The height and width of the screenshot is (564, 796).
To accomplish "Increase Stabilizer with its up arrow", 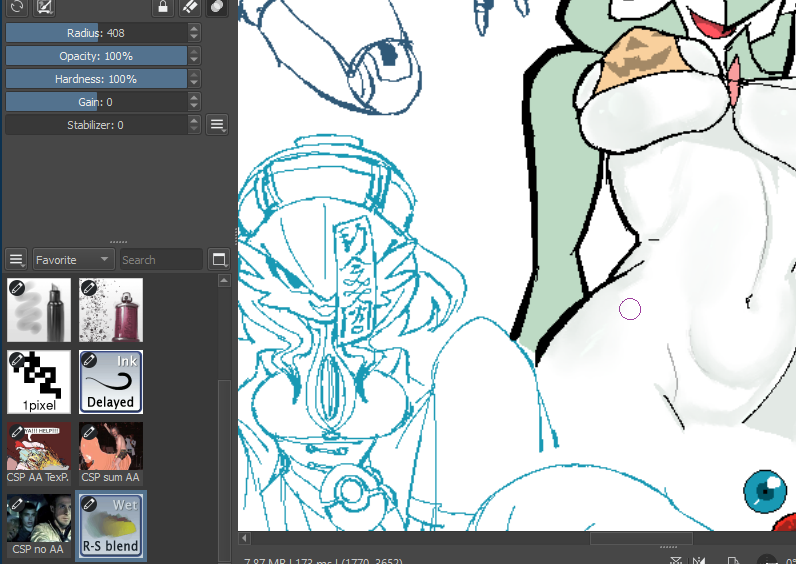I will pos(194,120).
